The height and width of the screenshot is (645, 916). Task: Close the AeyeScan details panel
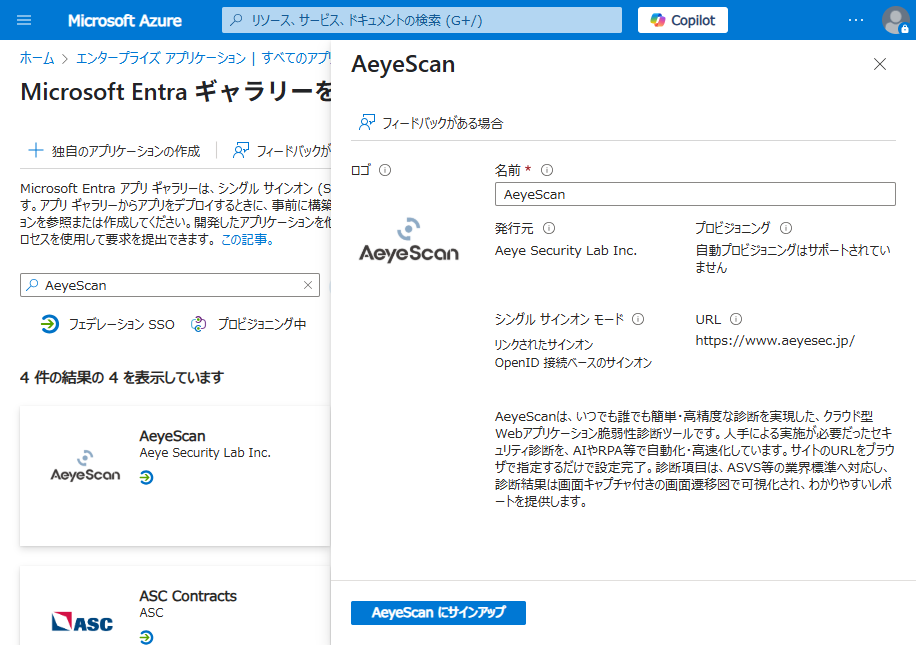[x=880, y=64]
